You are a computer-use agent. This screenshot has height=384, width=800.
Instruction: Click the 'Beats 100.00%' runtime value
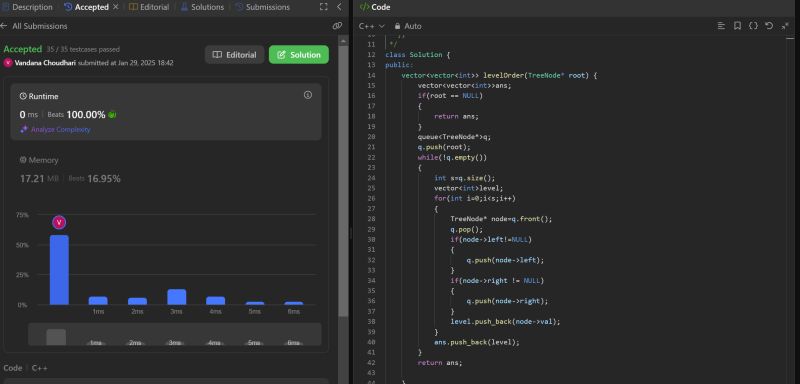click(x=77, y=115)
